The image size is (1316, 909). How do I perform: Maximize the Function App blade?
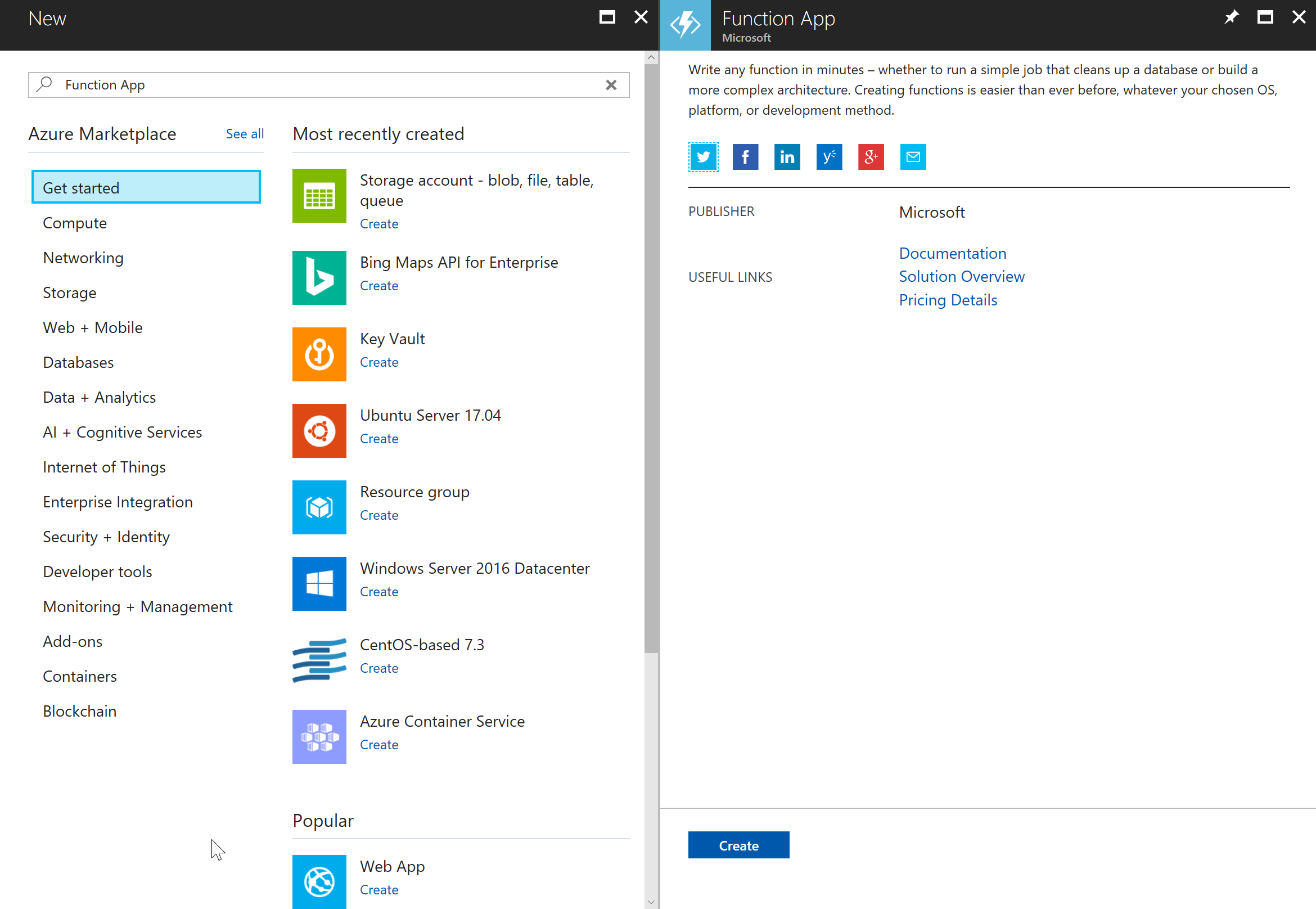(x=1265, y=17)
